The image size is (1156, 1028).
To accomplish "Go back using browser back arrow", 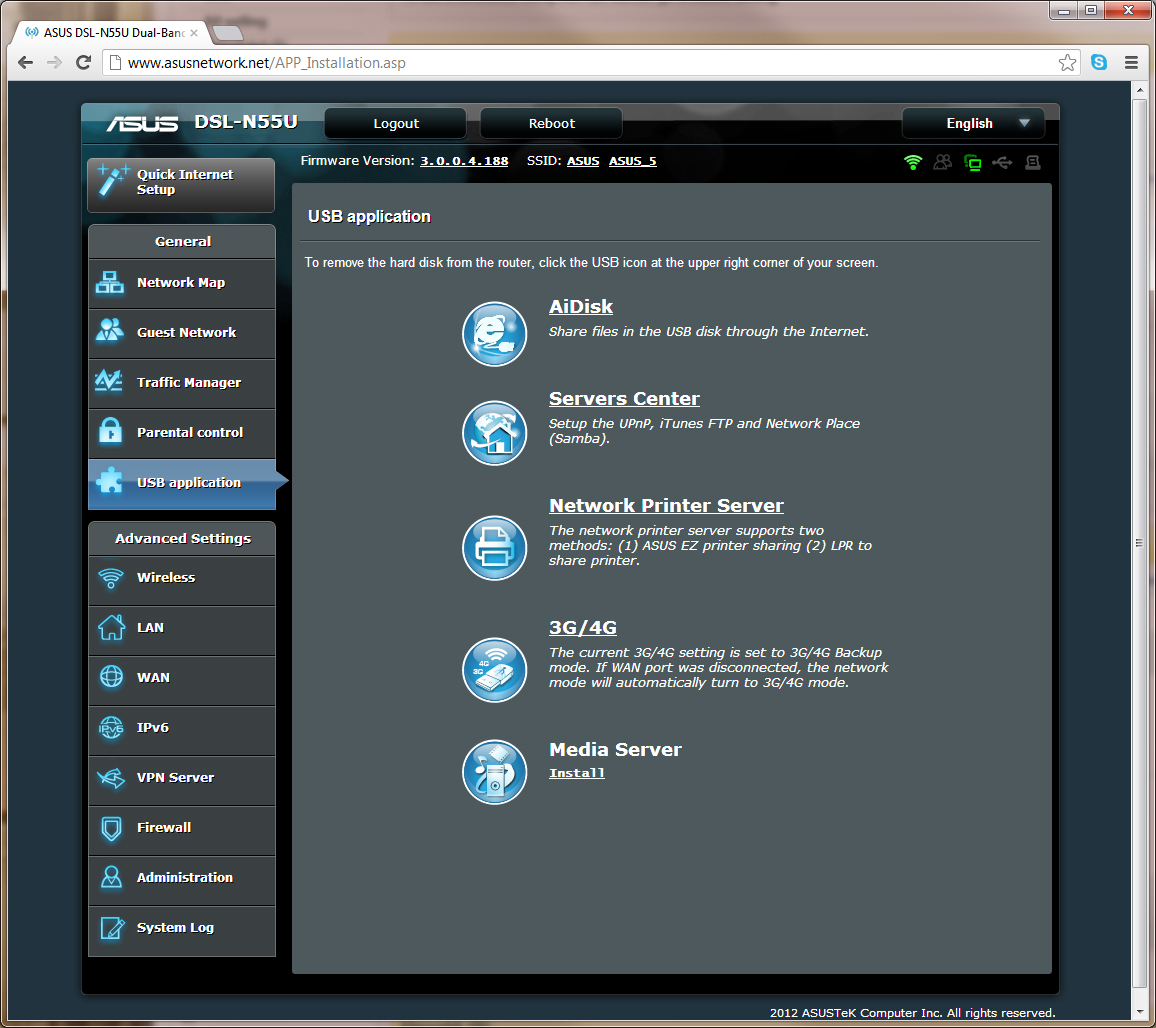I will pos(25,63).
